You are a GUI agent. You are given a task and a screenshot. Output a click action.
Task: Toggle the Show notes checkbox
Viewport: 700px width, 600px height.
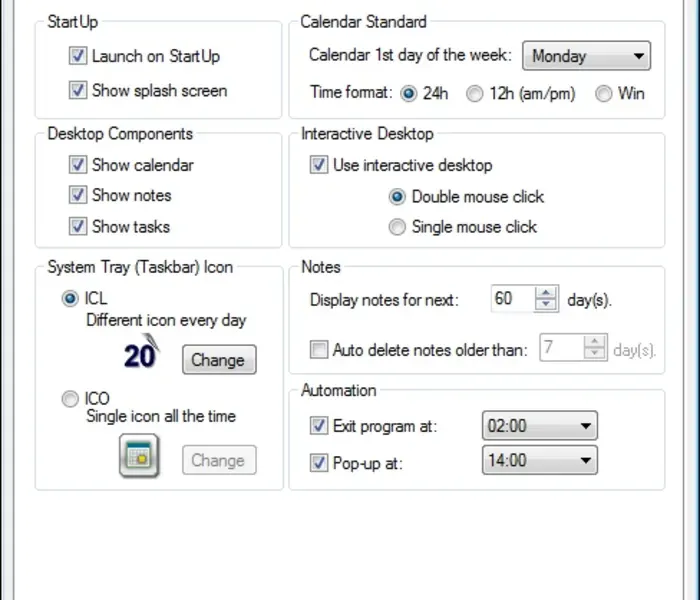point(78,195)
